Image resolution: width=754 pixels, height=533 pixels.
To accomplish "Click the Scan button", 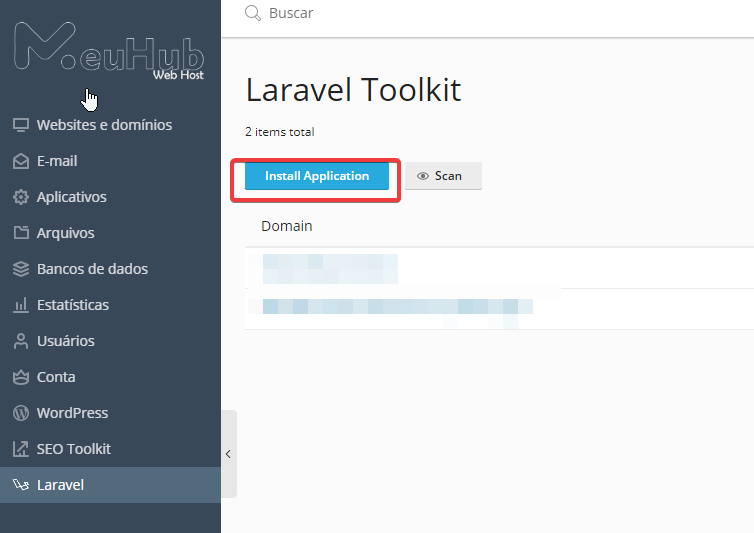I will click(443, 176).
